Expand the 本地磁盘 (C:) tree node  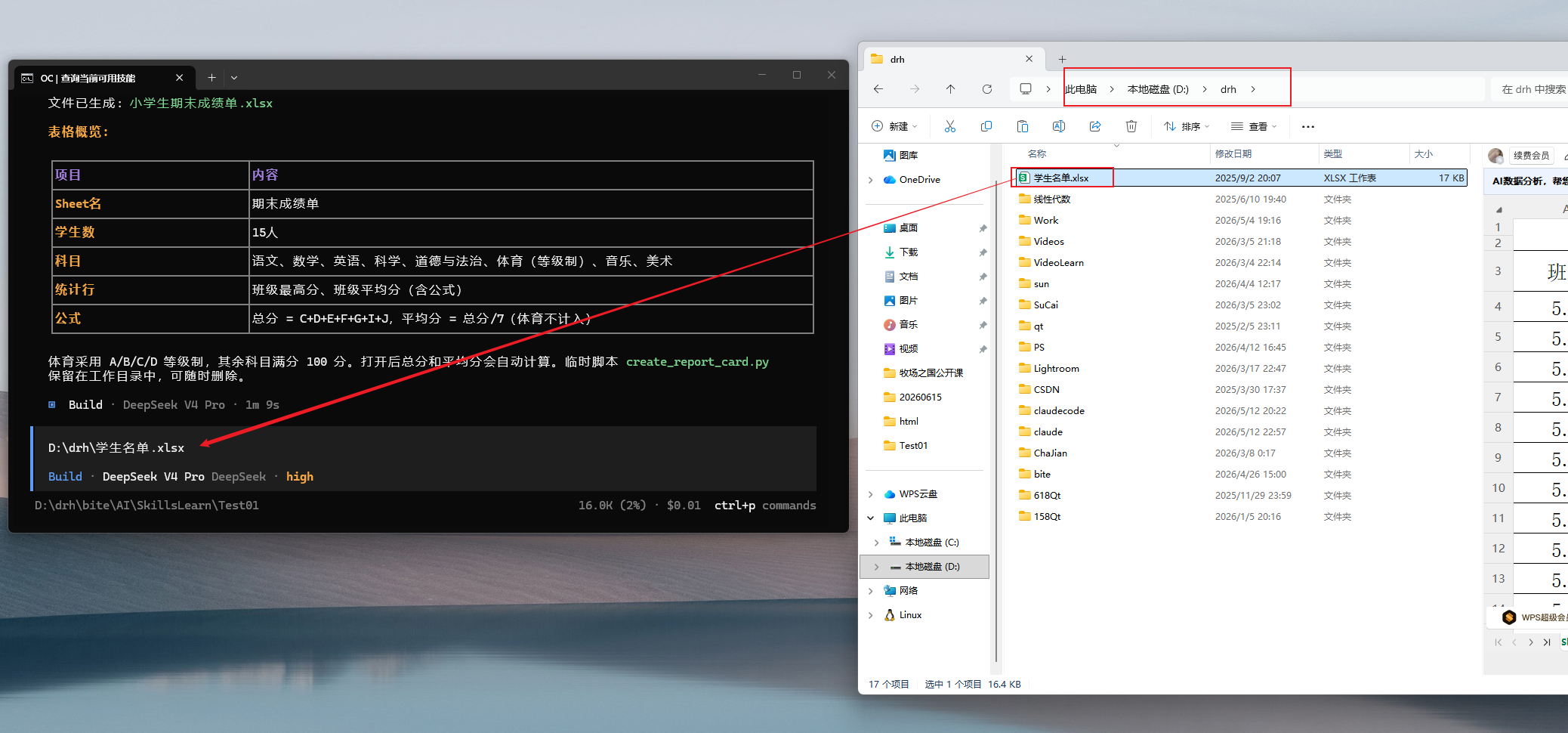click(877, 543)
